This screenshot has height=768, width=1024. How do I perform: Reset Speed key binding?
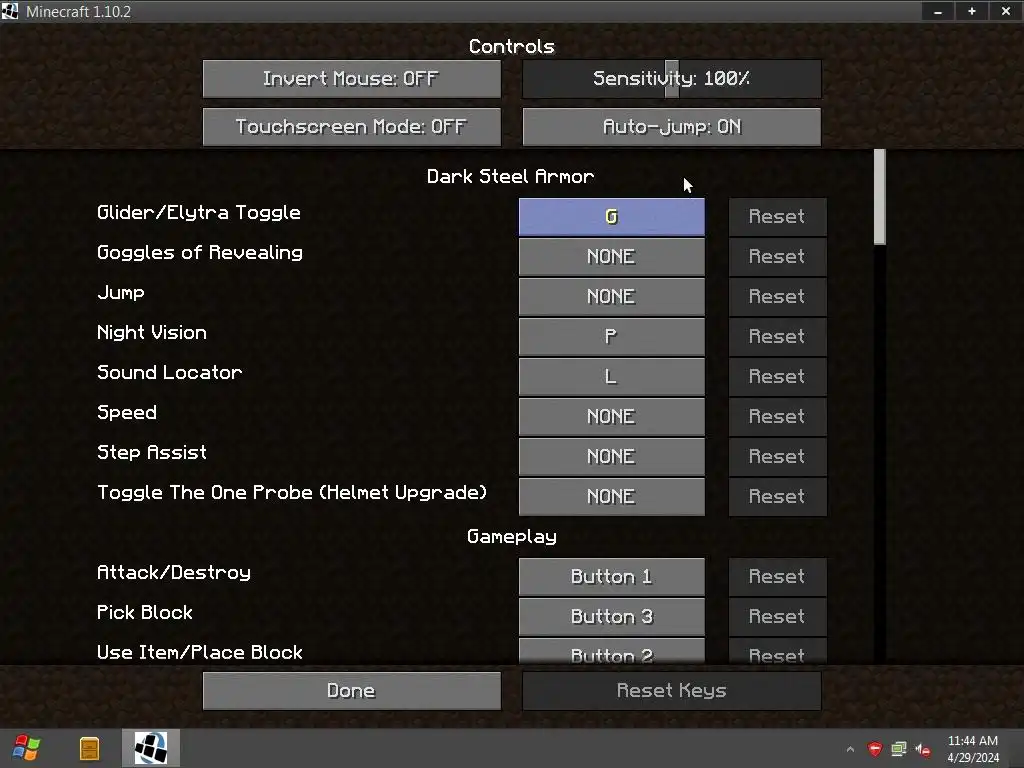[777, 417]
